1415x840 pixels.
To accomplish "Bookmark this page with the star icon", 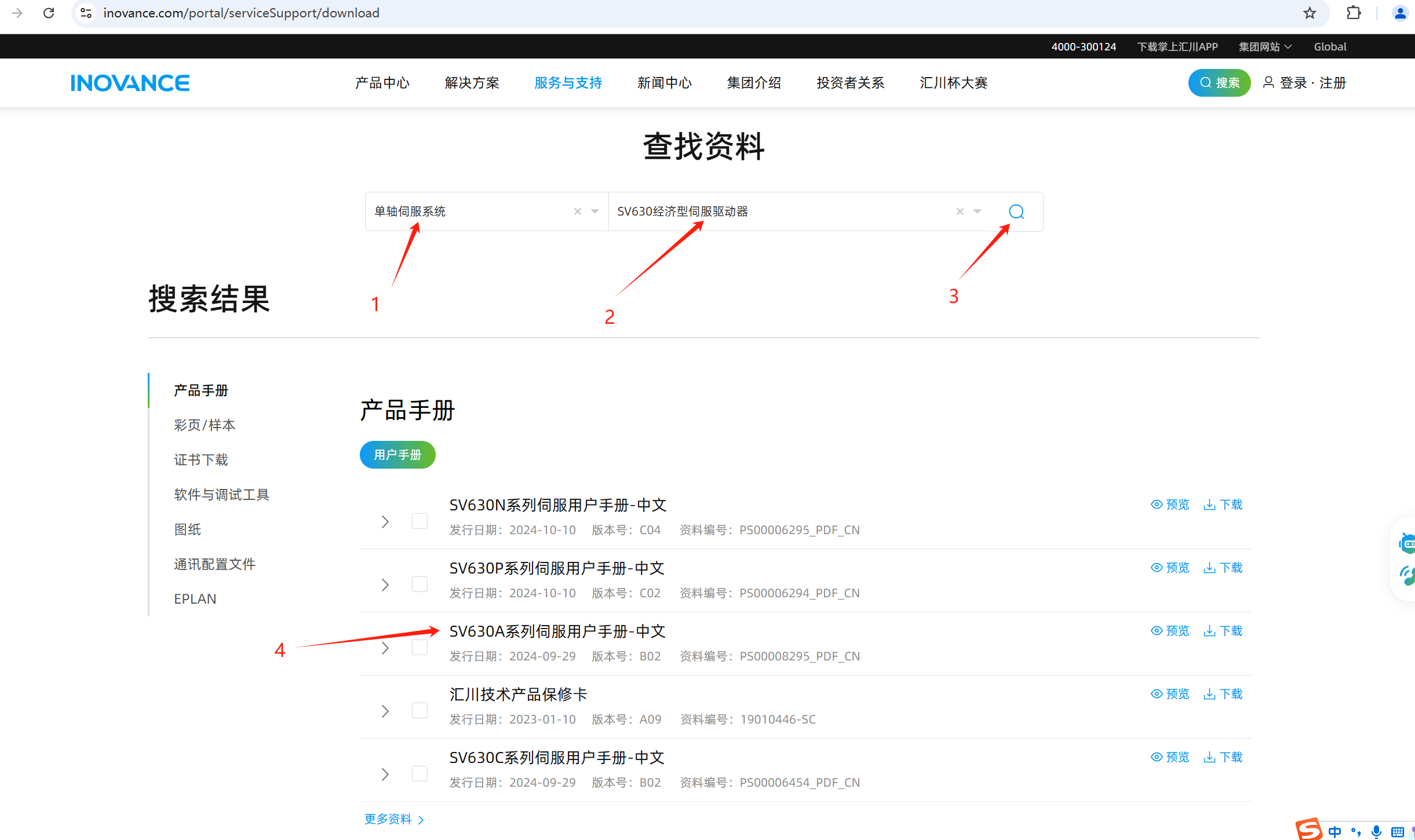I will click(x=1310, y=13).
